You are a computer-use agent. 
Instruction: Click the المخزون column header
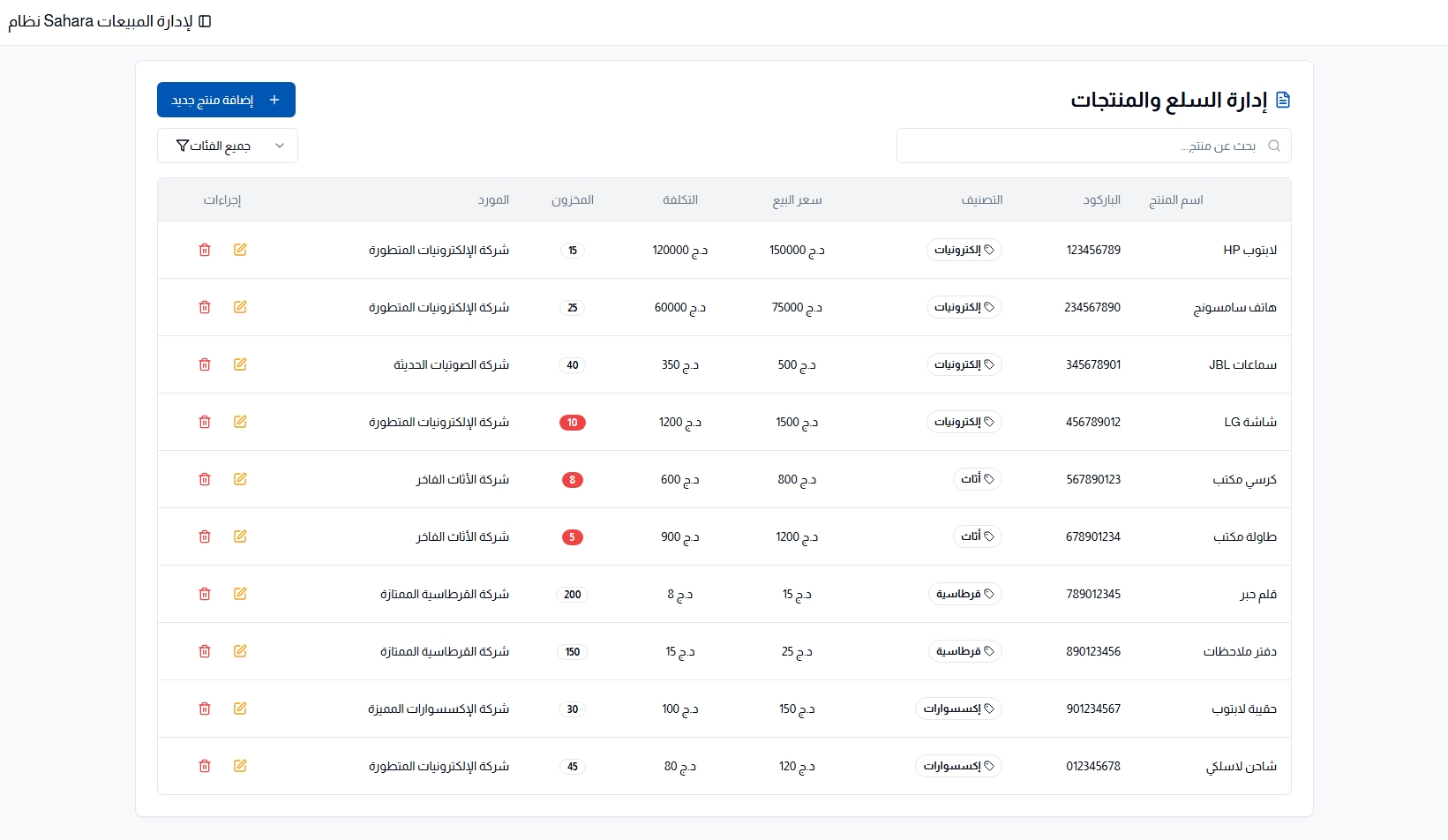click(573, 200)
